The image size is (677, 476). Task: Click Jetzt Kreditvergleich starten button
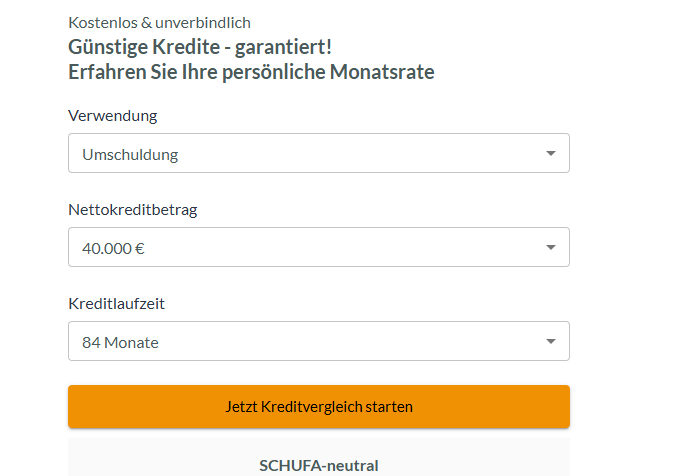(x=318, y=407)
